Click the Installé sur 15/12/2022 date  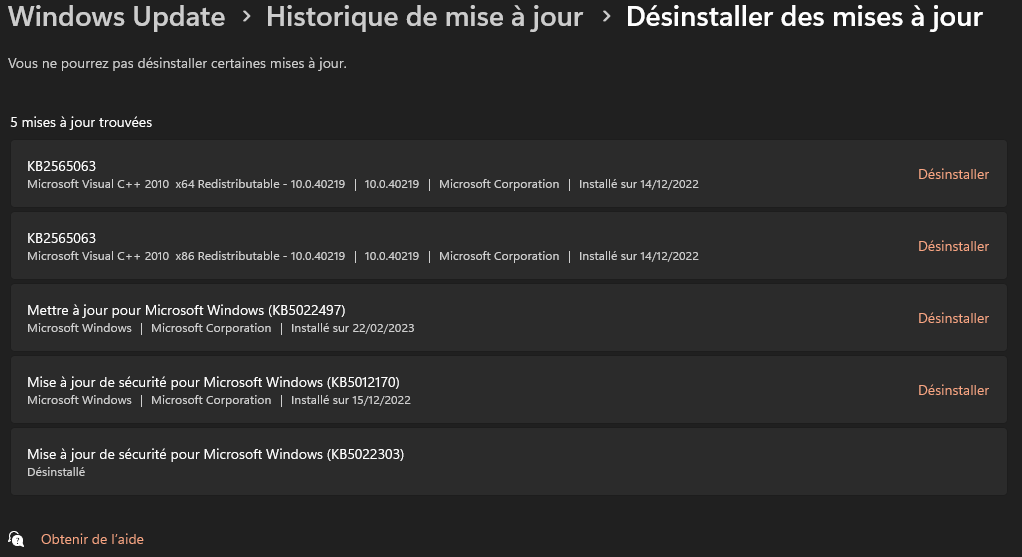[351, 400]
